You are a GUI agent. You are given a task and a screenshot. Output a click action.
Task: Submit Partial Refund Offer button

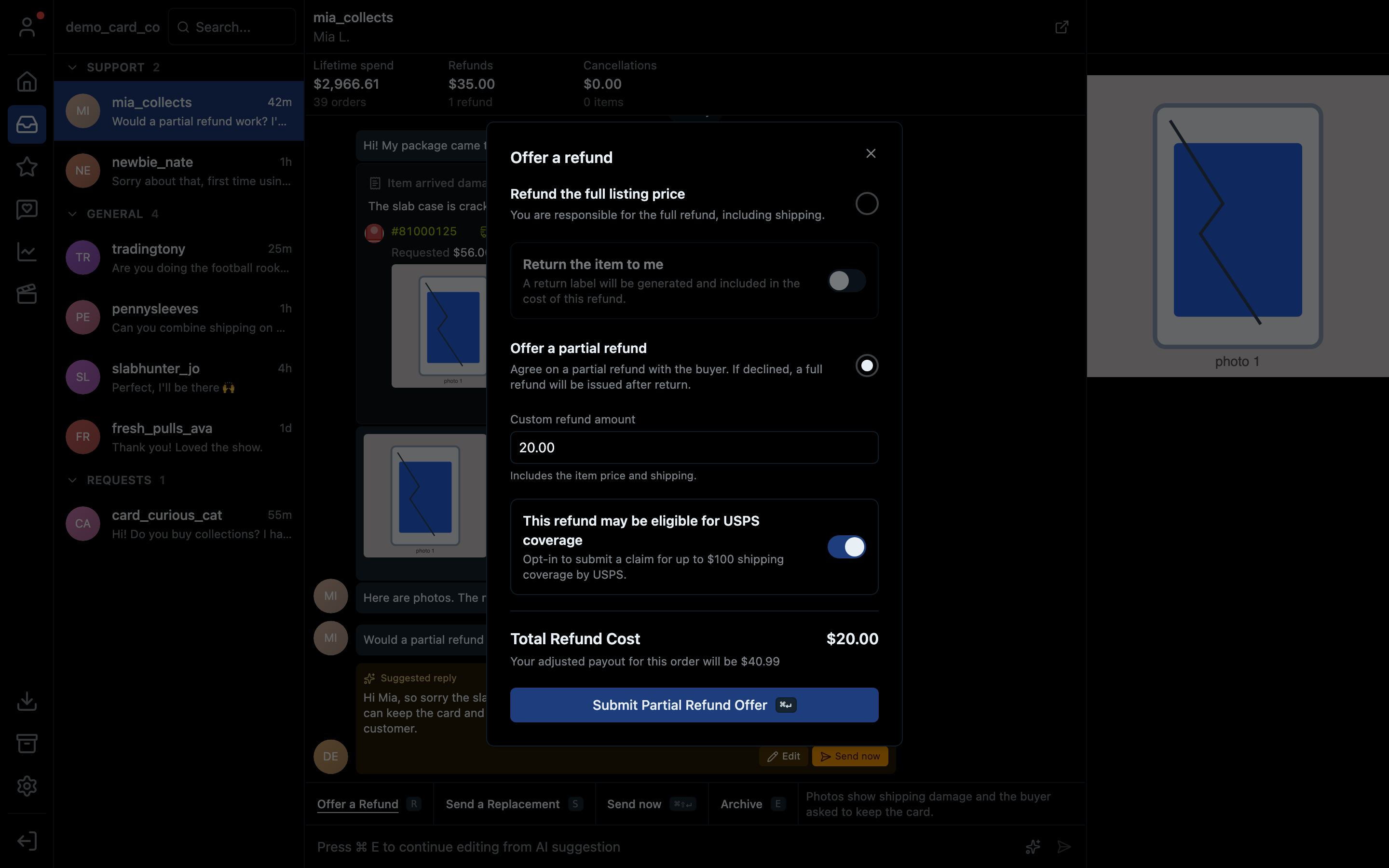(x=694, y=705)
